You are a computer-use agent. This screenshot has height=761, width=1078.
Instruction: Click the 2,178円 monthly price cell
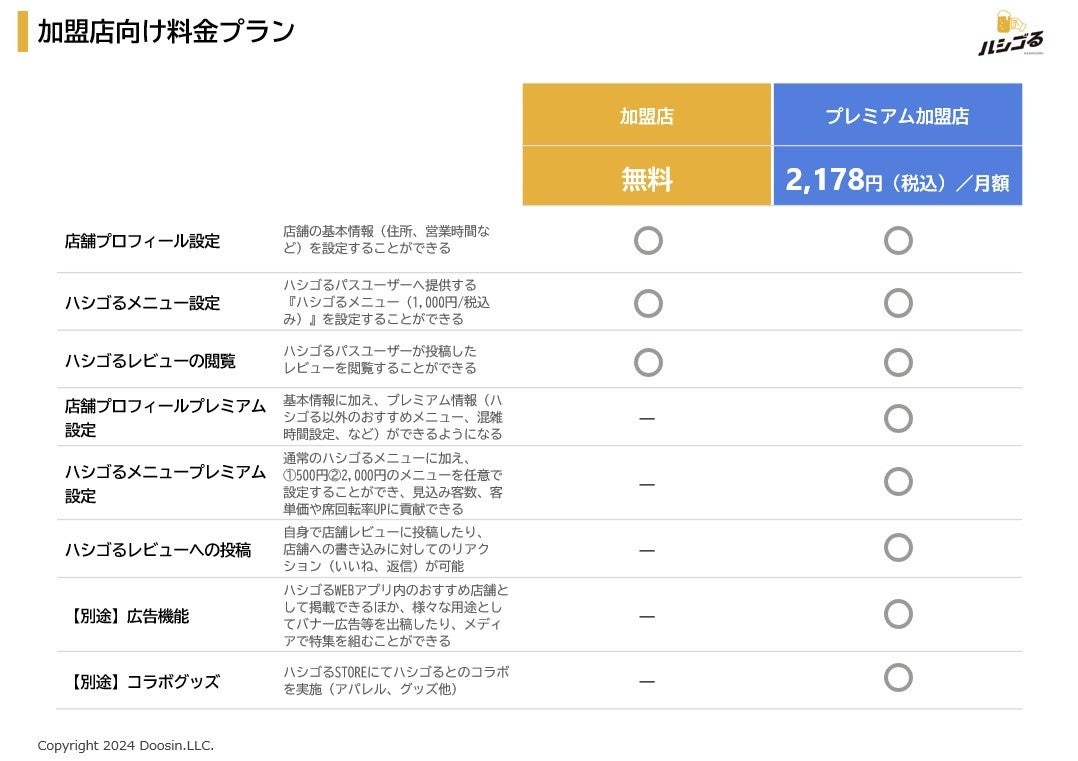897,180
